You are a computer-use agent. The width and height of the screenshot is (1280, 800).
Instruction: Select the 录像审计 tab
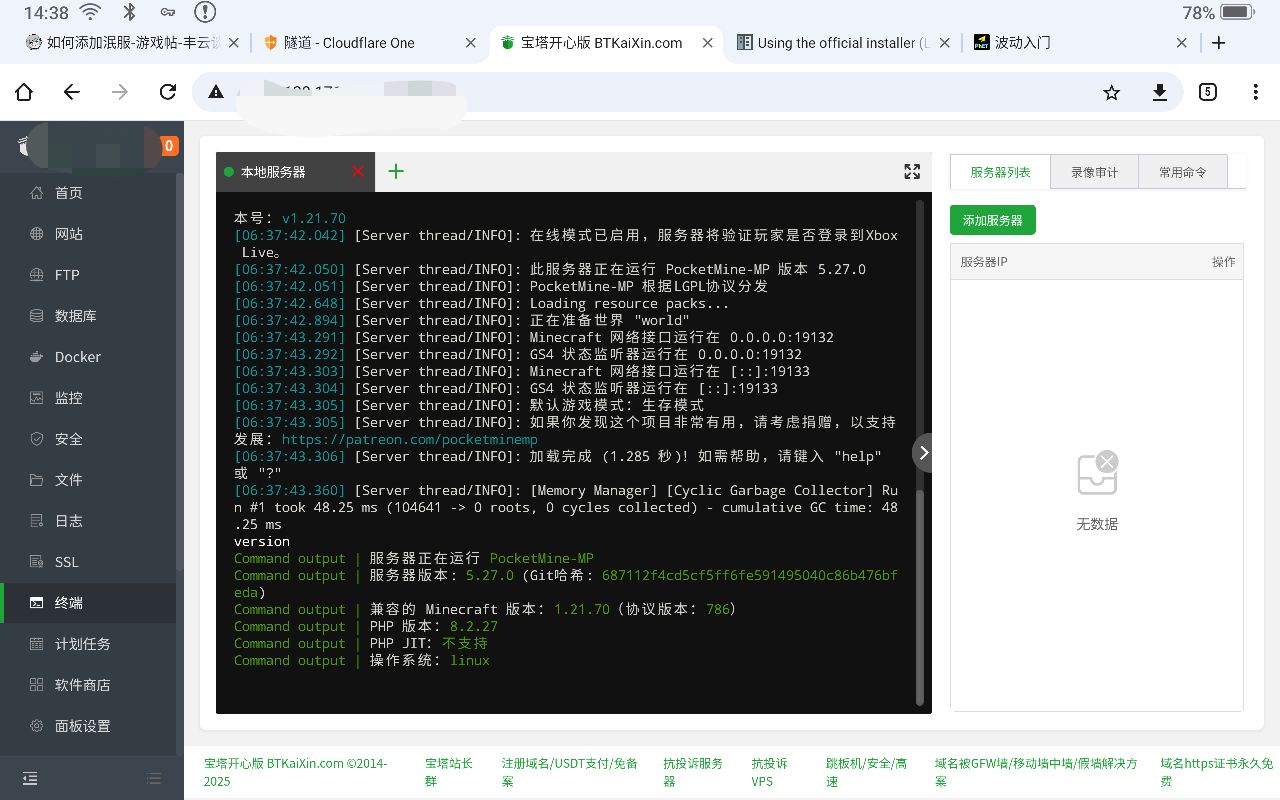1094,172
